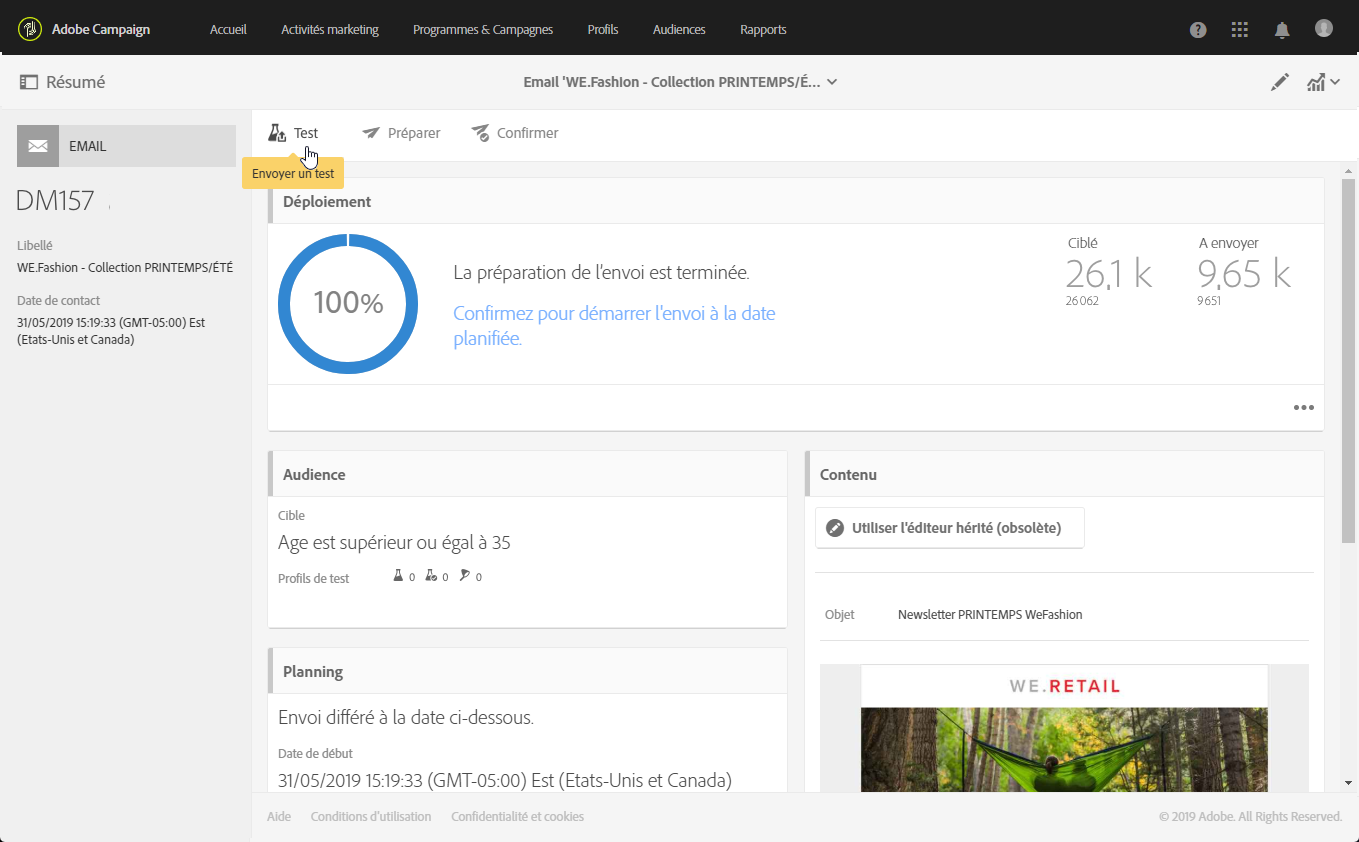The height and width of the screenshot is (842, 1359).
Task: Open Conditions d'utilisation footer link
Action: coord(371,817)
